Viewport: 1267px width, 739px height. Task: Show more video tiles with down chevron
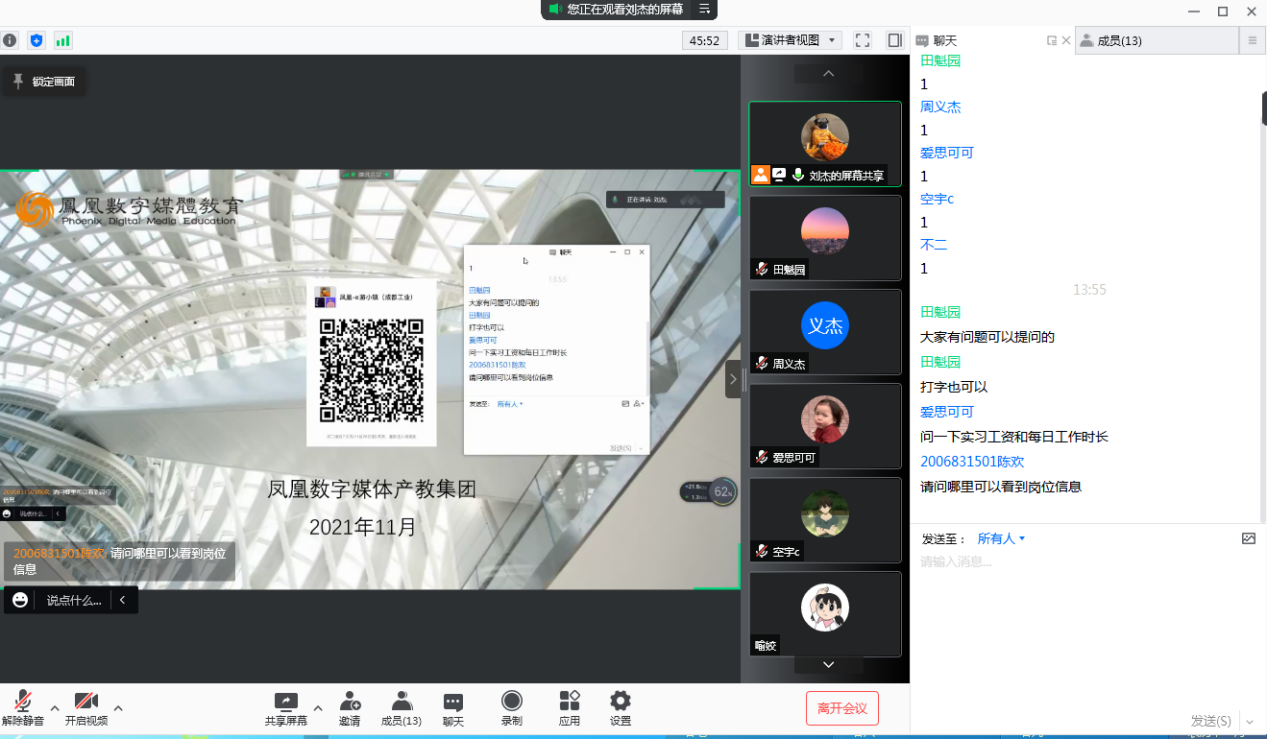point(828,665)
